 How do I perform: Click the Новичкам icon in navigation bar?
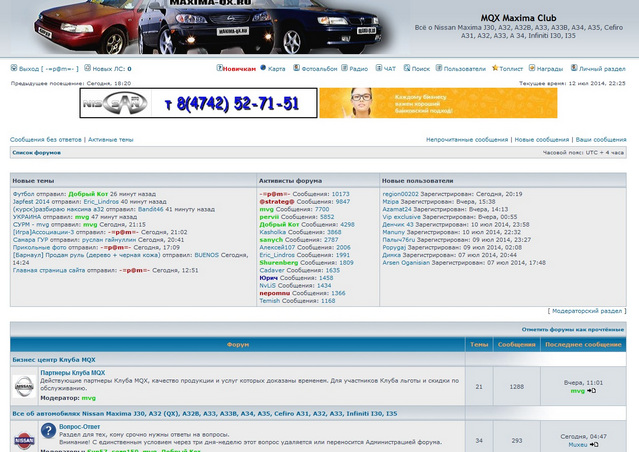click(x=220, y=69)
